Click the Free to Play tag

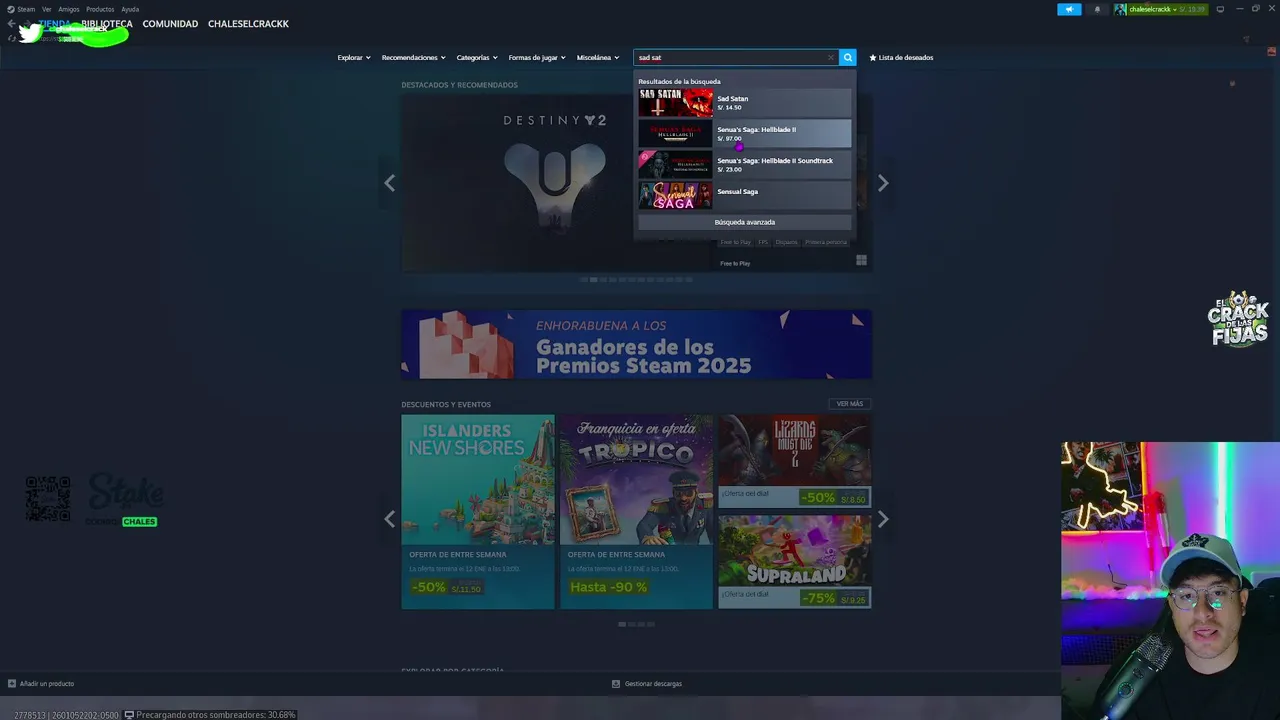pos(735,242)
